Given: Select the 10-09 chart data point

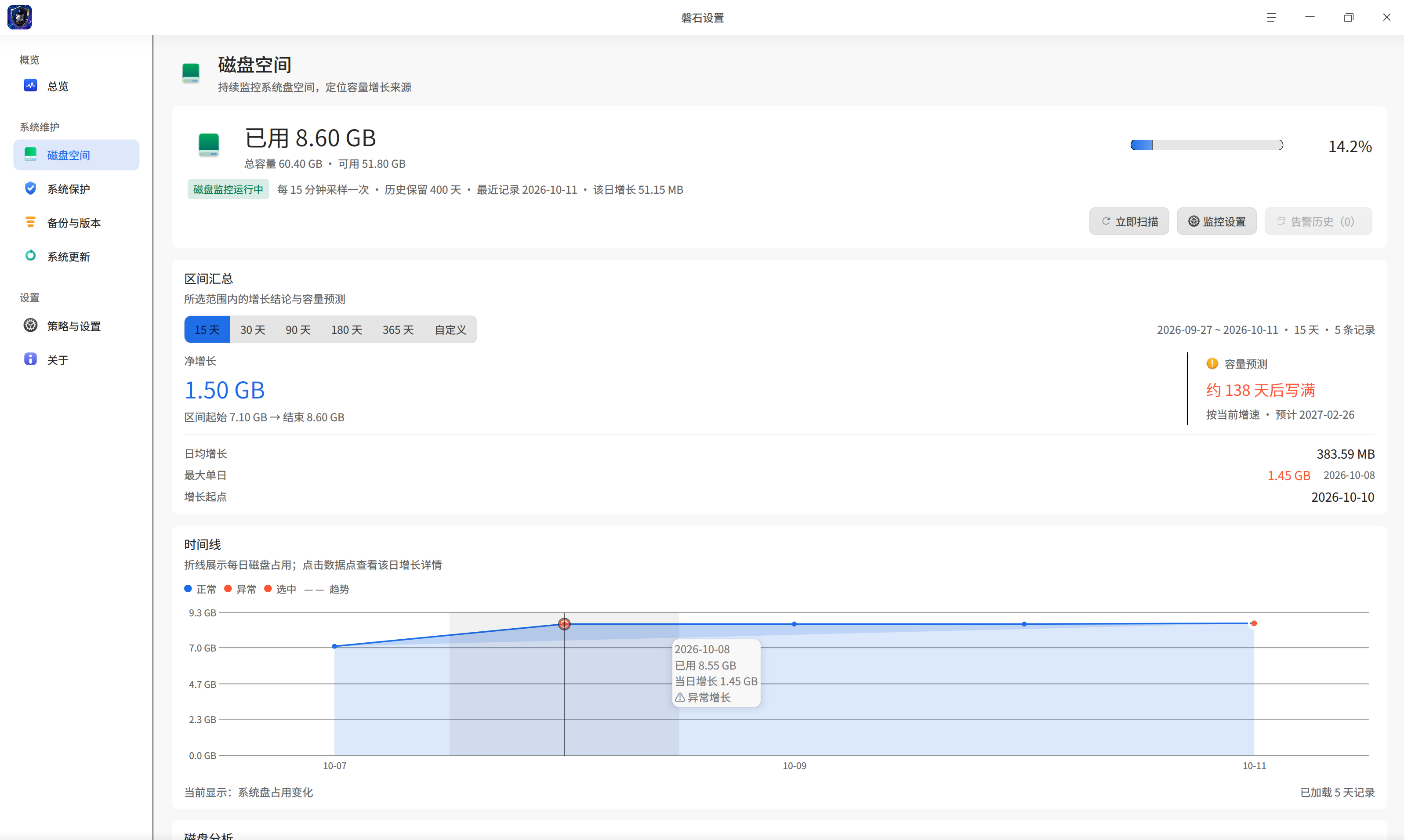Looking at the screenshot, I should pyautogui.click(x=794, y=624).
